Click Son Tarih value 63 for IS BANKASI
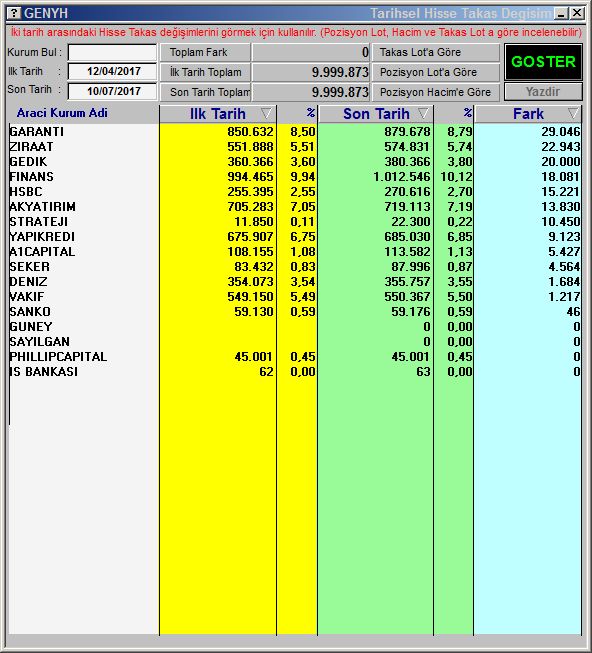 [423, 372]
